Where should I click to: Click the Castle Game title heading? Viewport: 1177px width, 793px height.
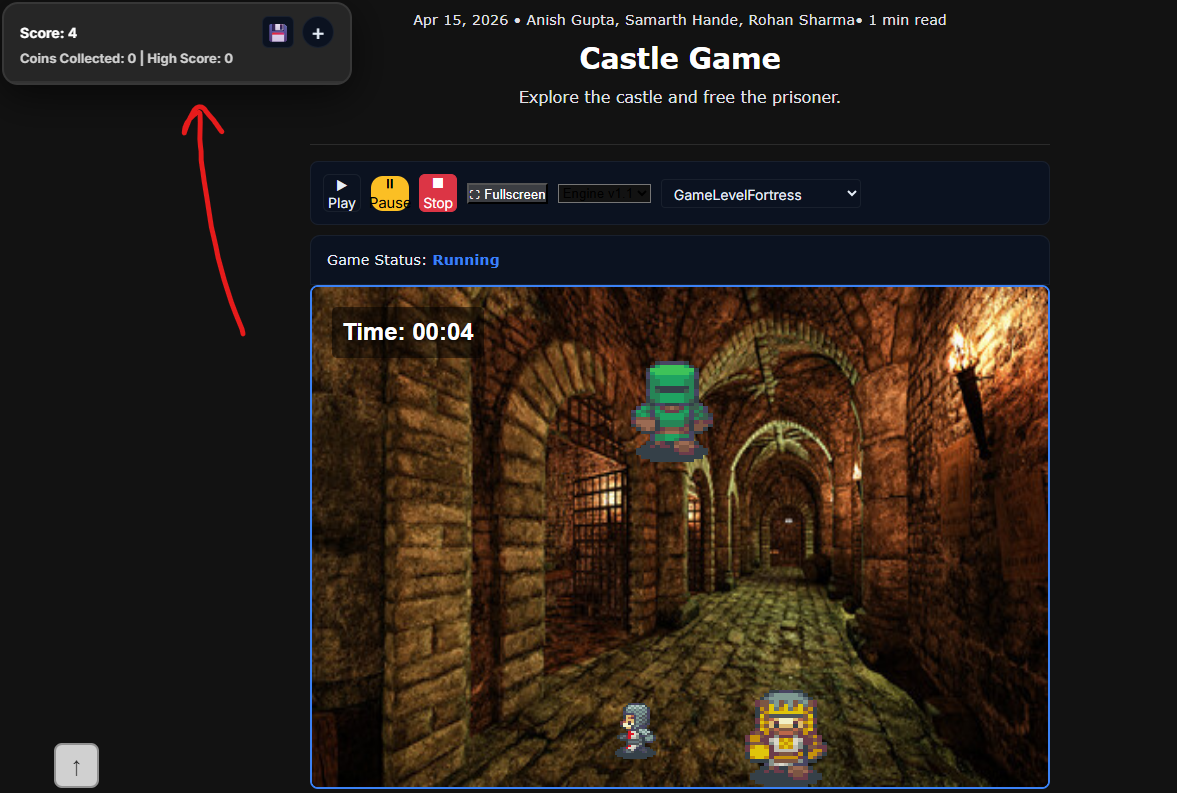point(680,59)
